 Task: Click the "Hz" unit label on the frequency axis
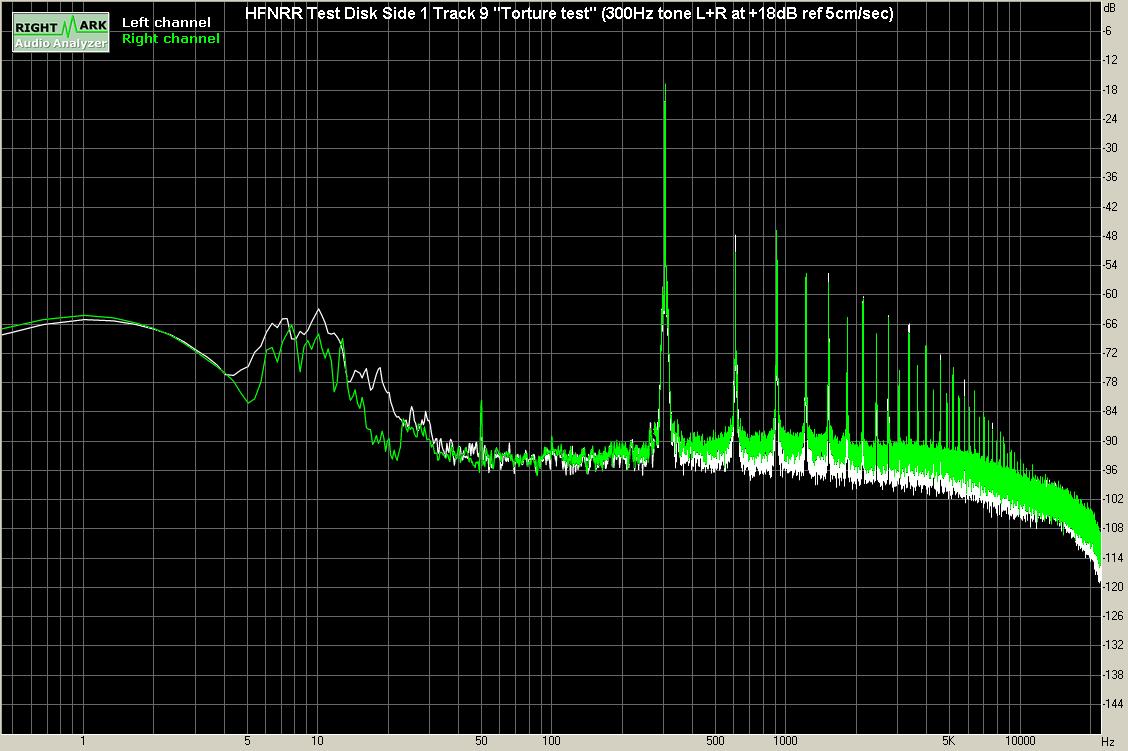(1108, 741)
